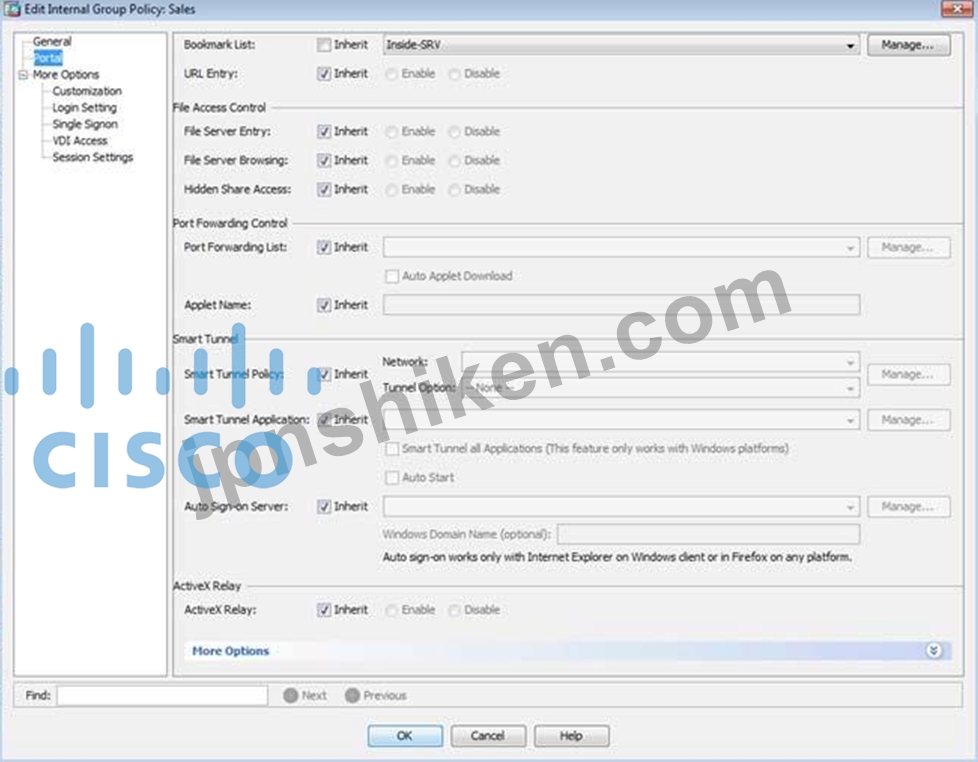Viewport: 978px width, 762px height.
Task: Toggle Bookmark List Inherit checkbox
Action: (x=324, y=45)
